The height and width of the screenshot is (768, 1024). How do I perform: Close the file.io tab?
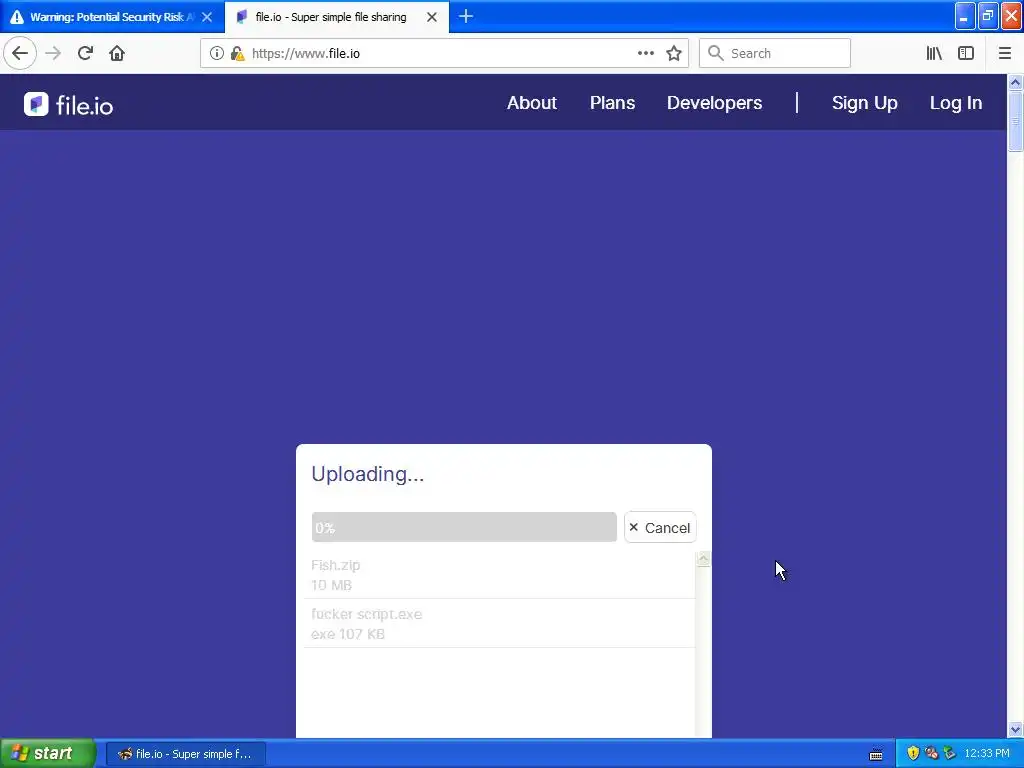click(432, 17)
